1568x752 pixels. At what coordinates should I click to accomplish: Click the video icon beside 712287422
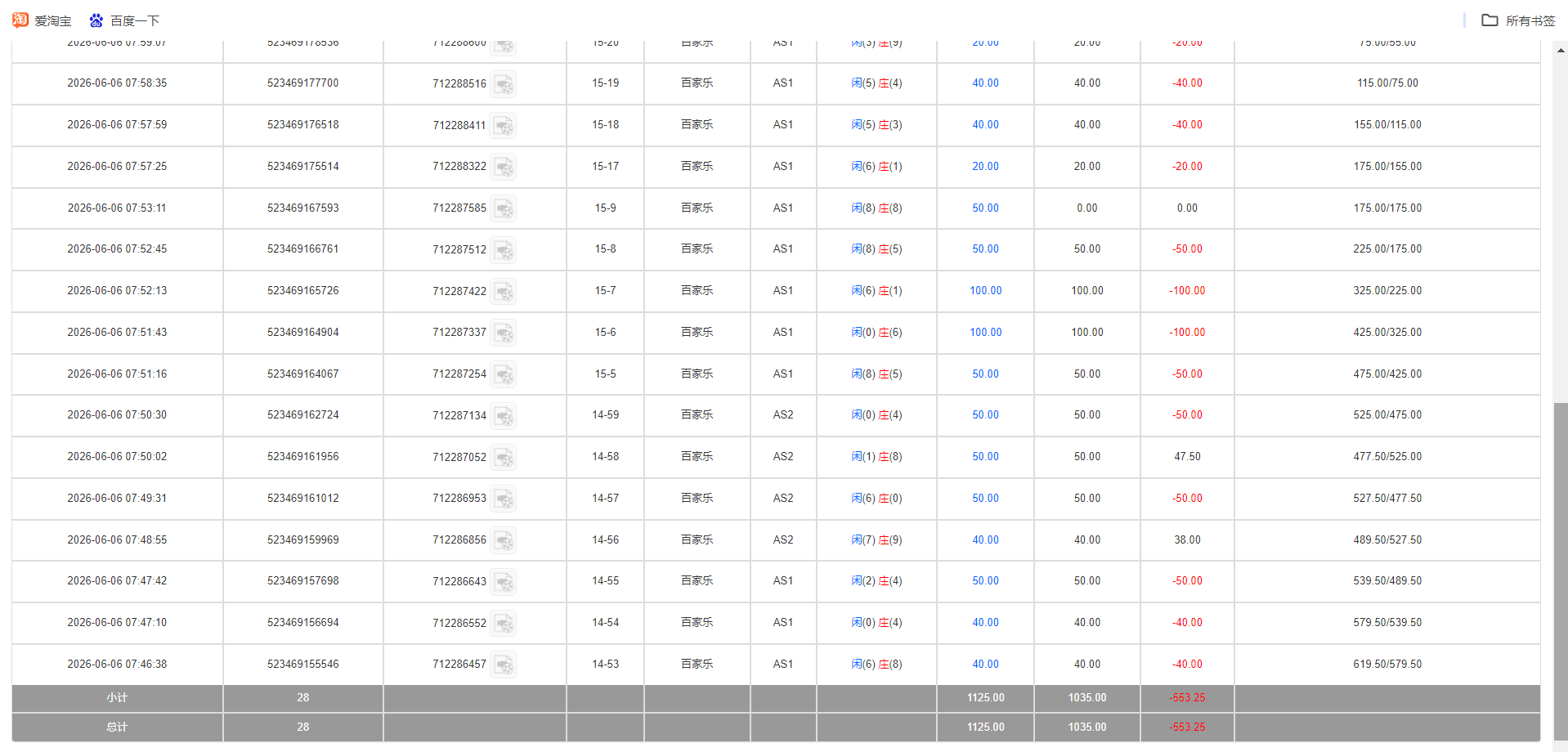[x=504, y=292]
